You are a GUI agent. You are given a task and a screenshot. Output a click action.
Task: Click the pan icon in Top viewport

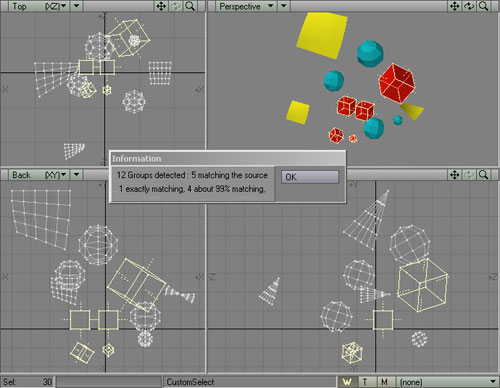(161, 6)
